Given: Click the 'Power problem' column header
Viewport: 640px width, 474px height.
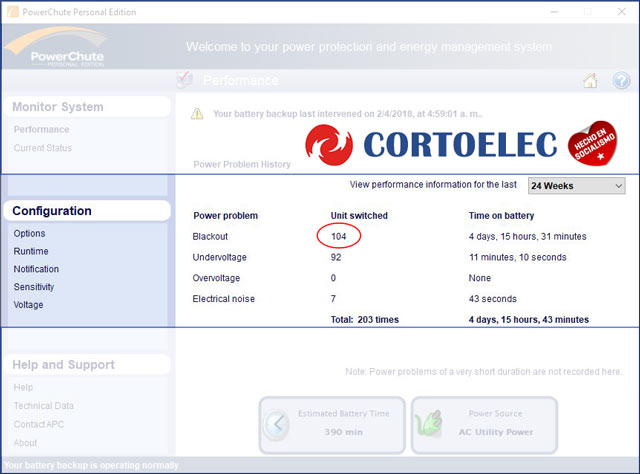Looking at the screenshot, I should pyautogui.click(x=226, y=216).
